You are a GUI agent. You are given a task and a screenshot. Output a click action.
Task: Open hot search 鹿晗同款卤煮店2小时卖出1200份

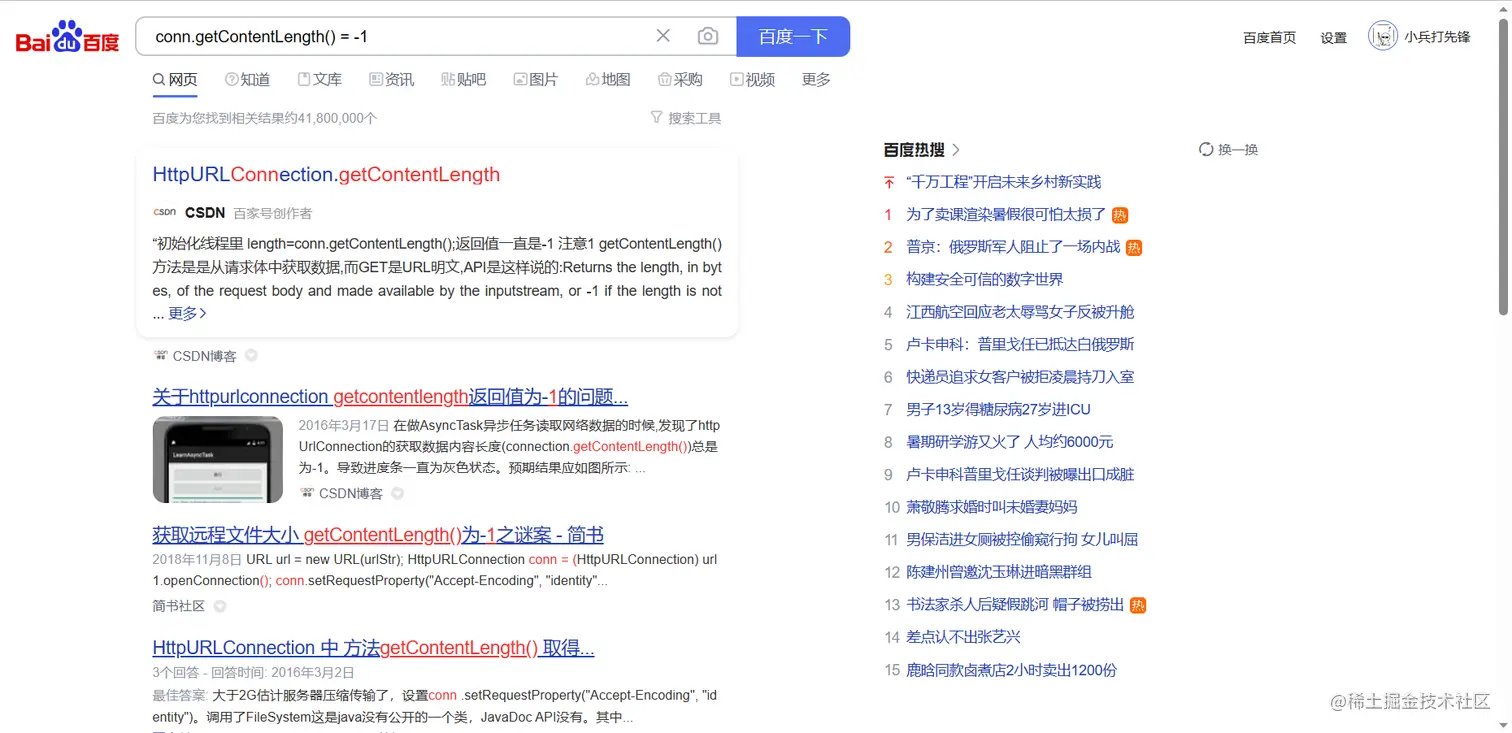[1011, 670]
